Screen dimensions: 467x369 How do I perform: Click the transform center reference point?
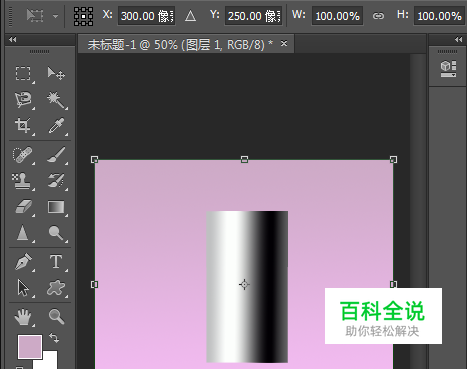coord(244,284)
